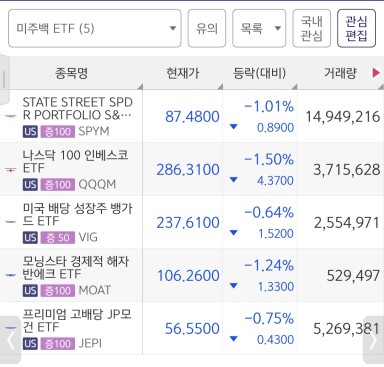Show more columns with the pink arrow
The height and width of the screenshot is (367, 384).
[376, 73]
